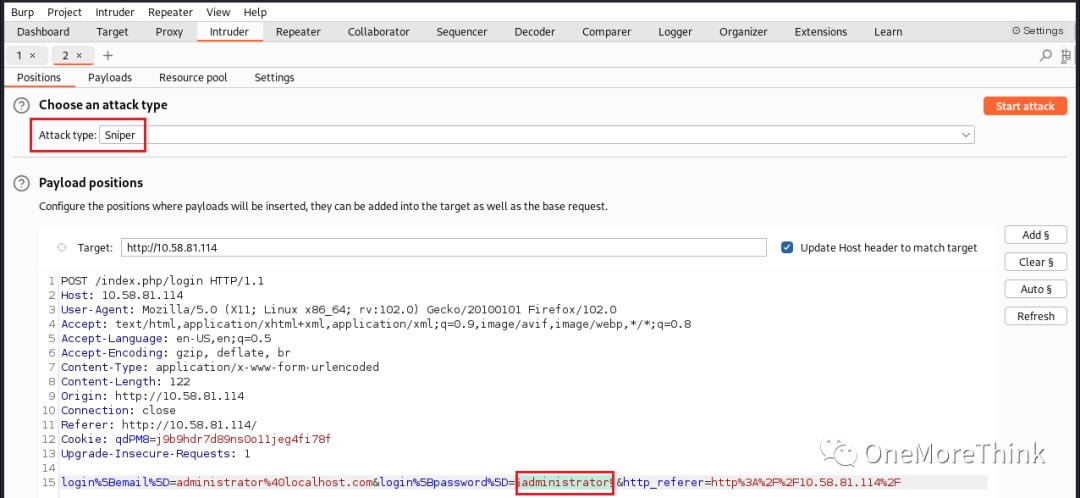
Task: Click the Cookie qdPM8 value
Action: point(242,439)
